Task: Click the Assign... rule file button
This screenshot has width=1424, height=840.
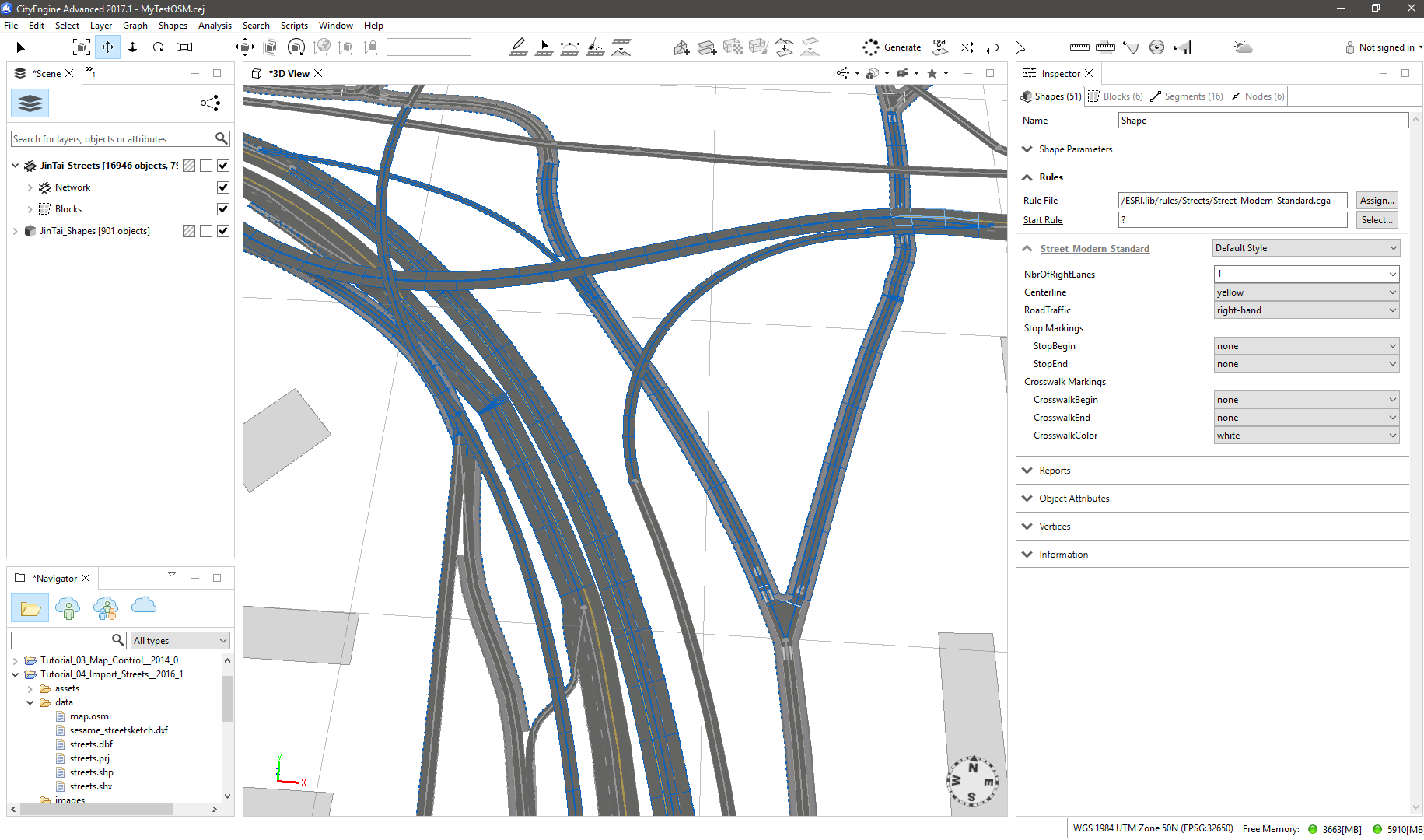Action: pyautogui.click(x=1377, y=201)
